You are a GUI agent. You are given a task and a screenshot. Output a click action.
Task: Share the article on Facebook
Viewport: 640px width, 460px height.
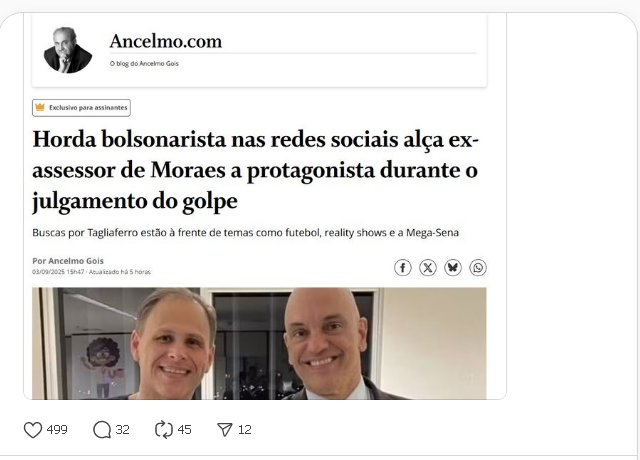tap(402, 268)
